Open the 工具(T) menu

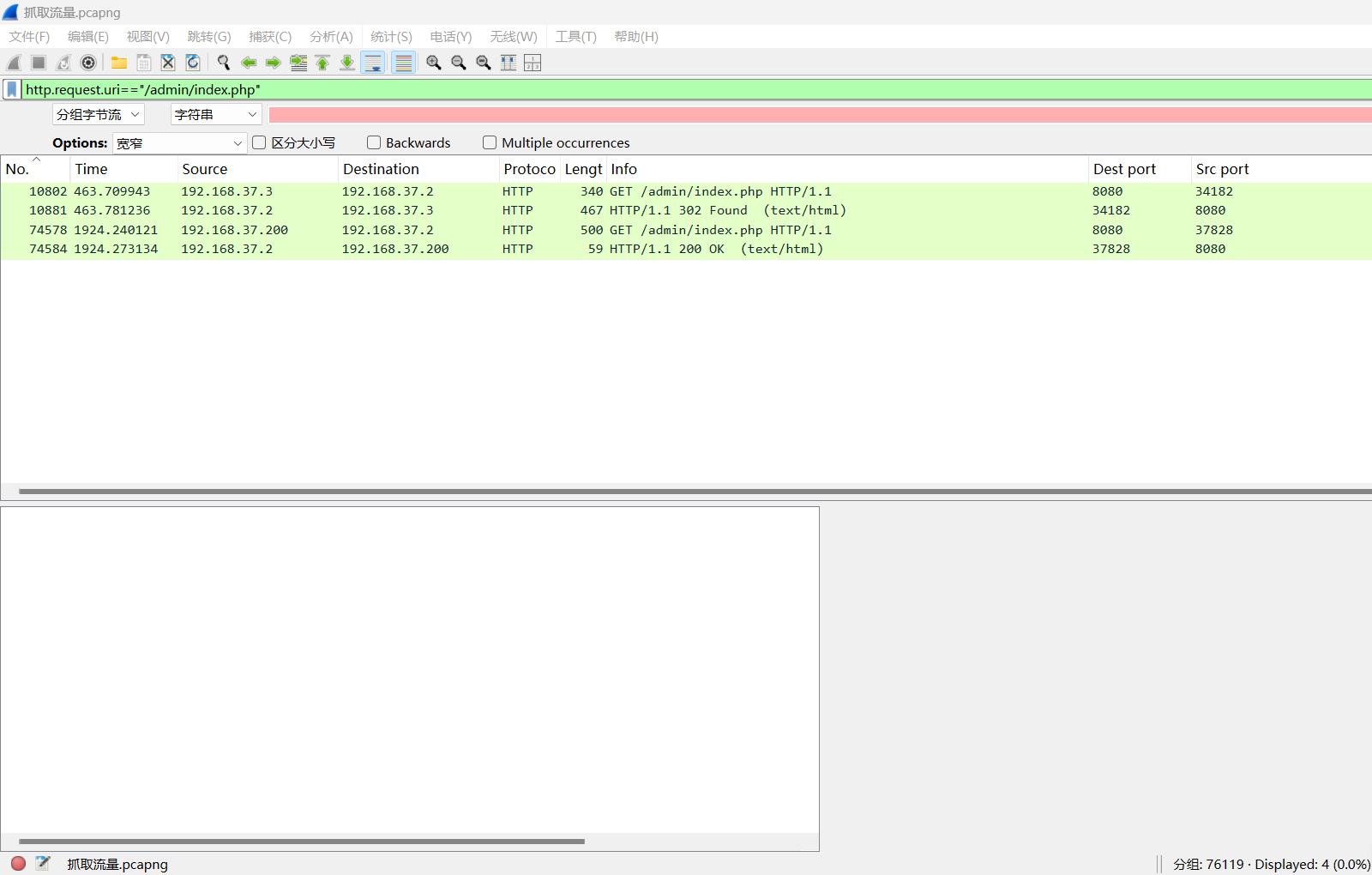pyautogui.click(x=575, y=36)
